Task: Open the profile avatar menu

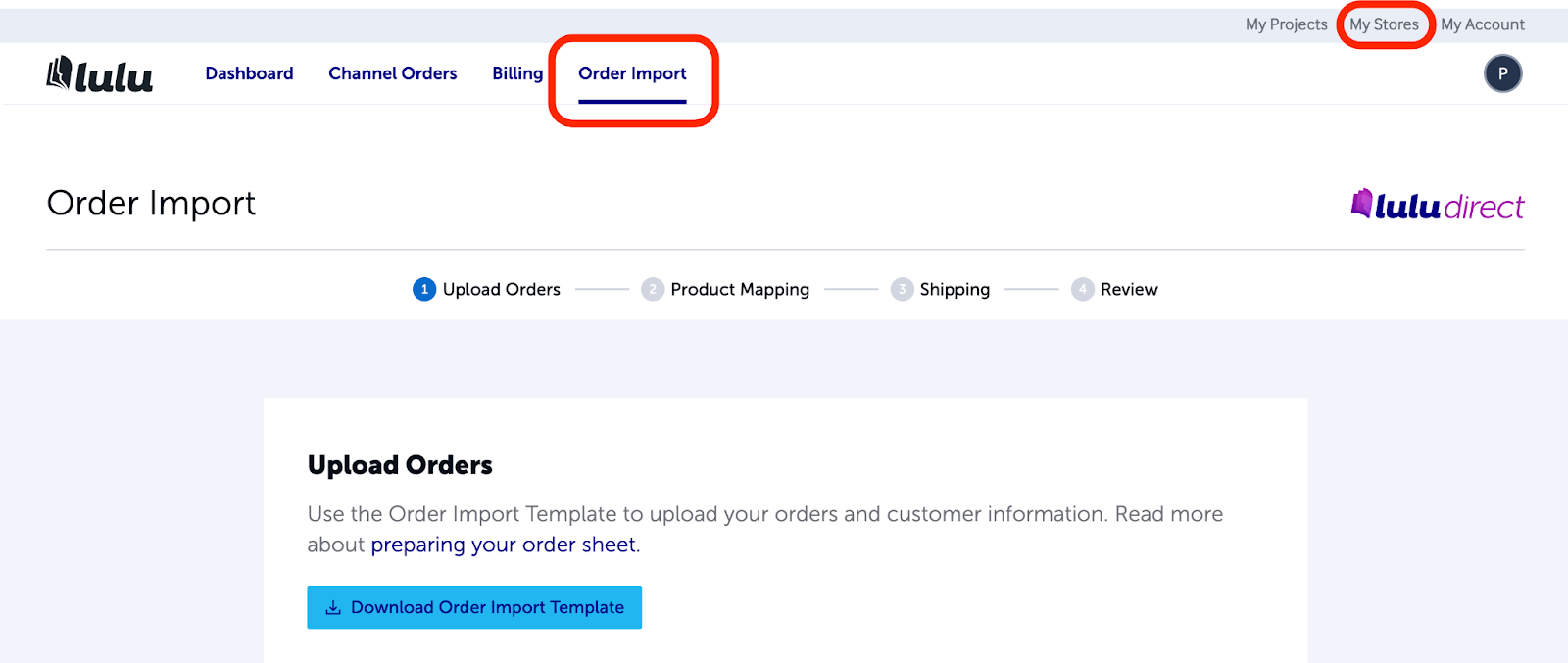Action: (1502, 72)
